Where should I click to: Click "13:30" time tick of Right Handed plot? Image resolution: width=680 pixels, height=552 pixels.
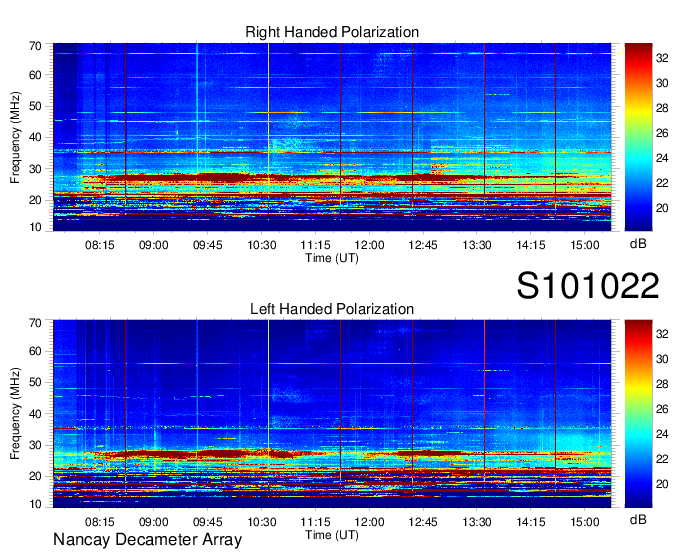point(477,245)
